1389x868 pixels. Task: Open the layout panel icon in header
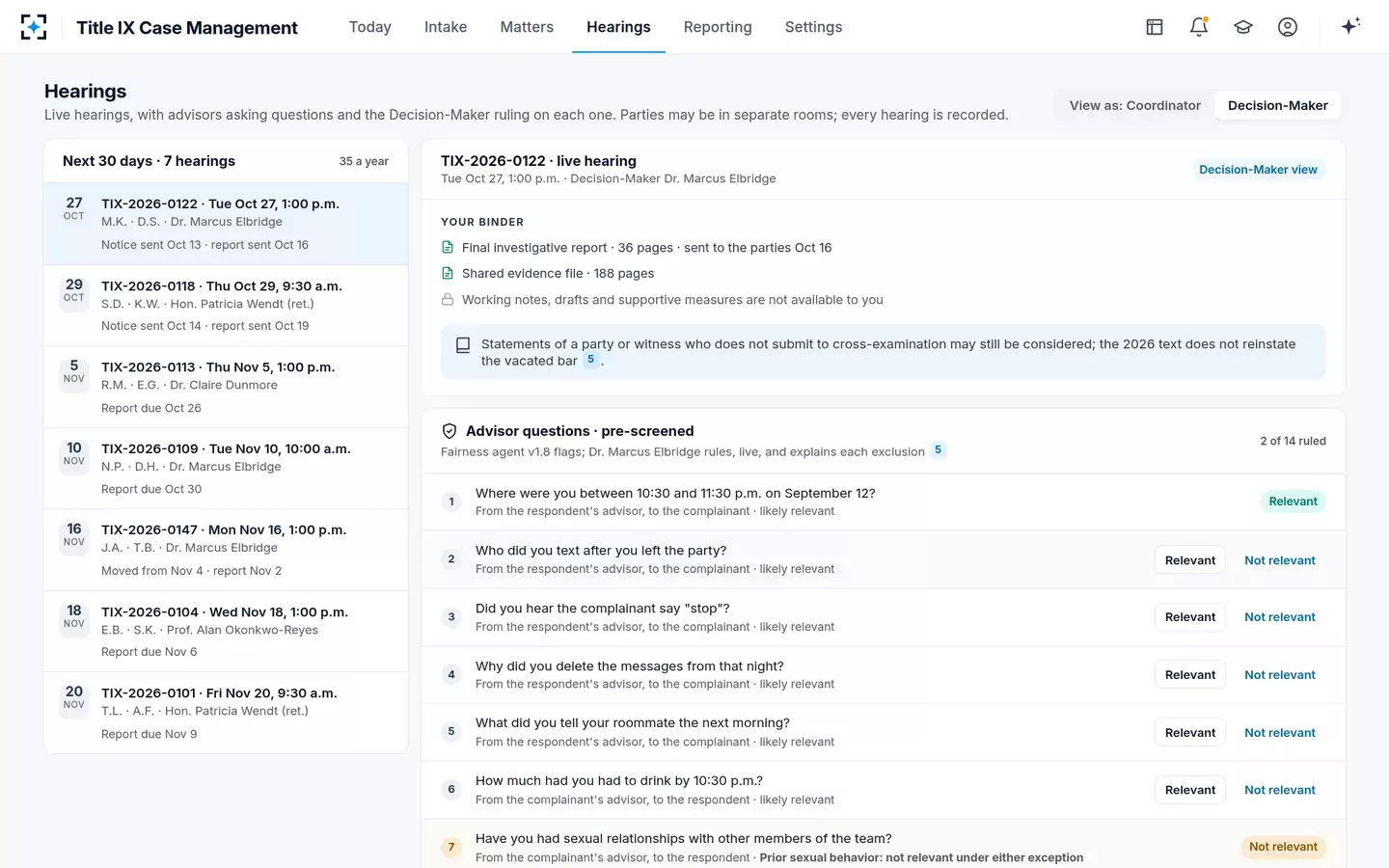click(x=1155, y=27)
